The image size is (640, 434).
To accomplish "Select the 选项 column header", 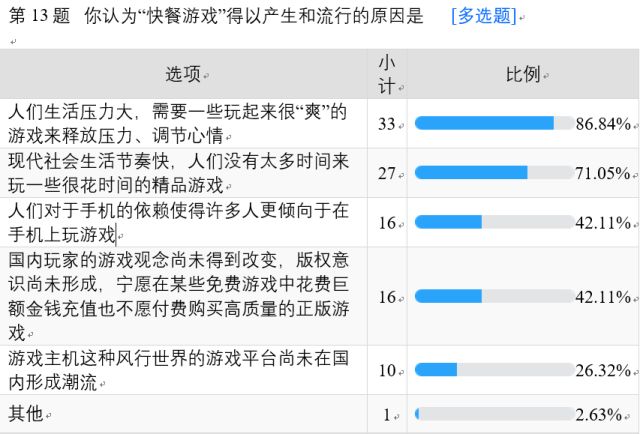I will pos(183,74).
